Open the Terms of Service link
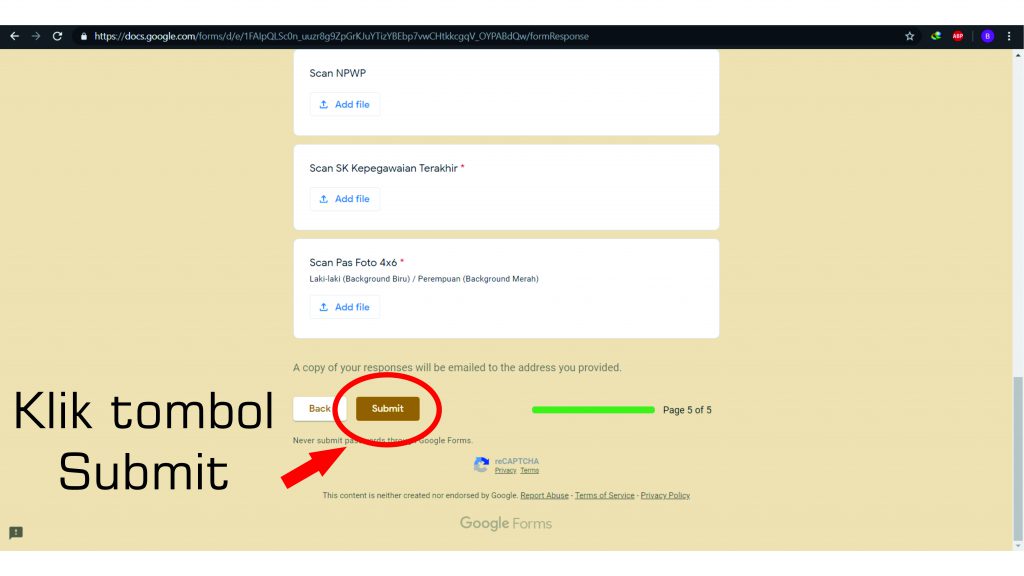This screenshot has width=1024, height=576. (x=604, y=495)
